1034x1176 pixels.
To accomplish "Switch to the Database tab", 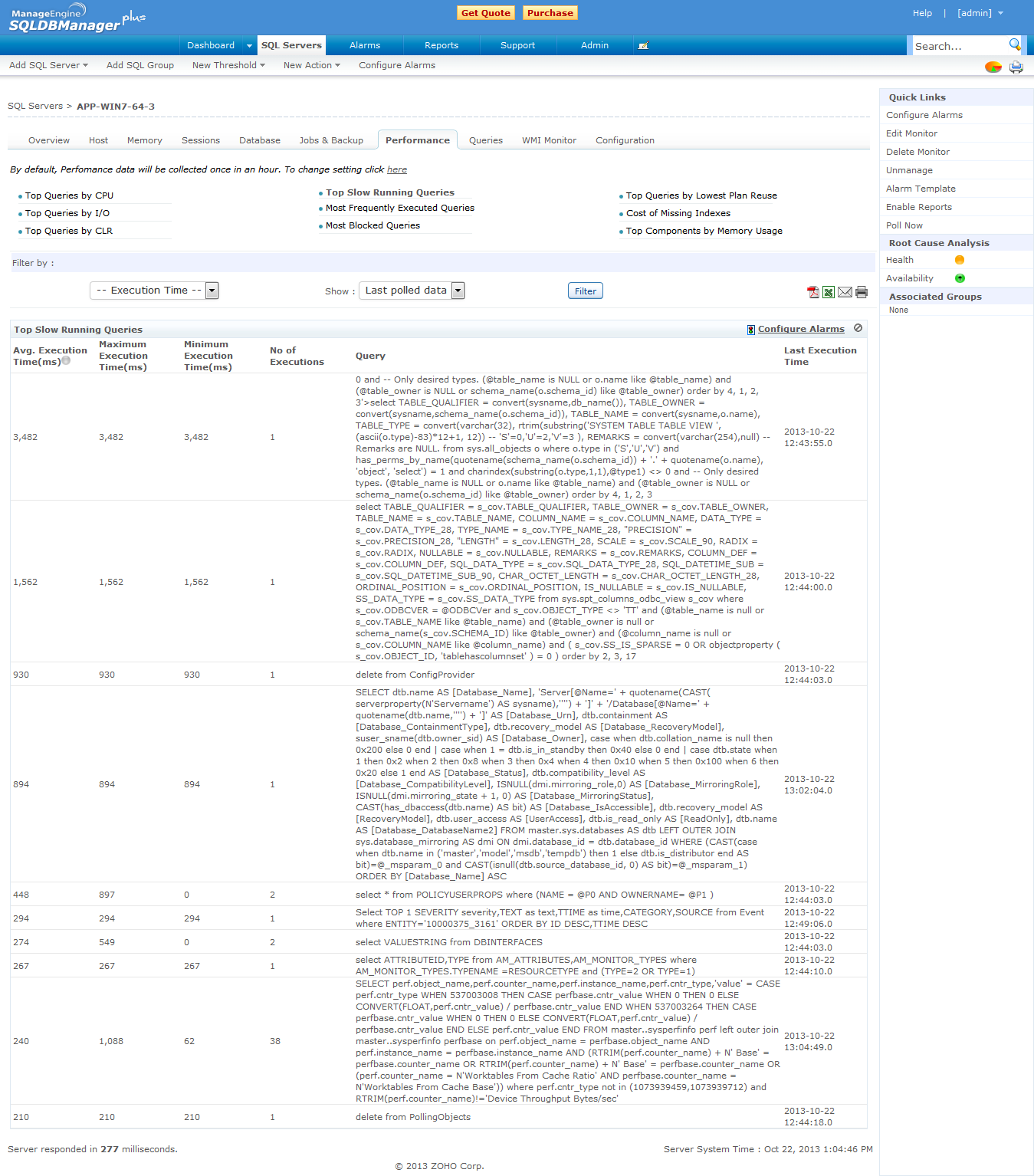I will tap(260, 140).
